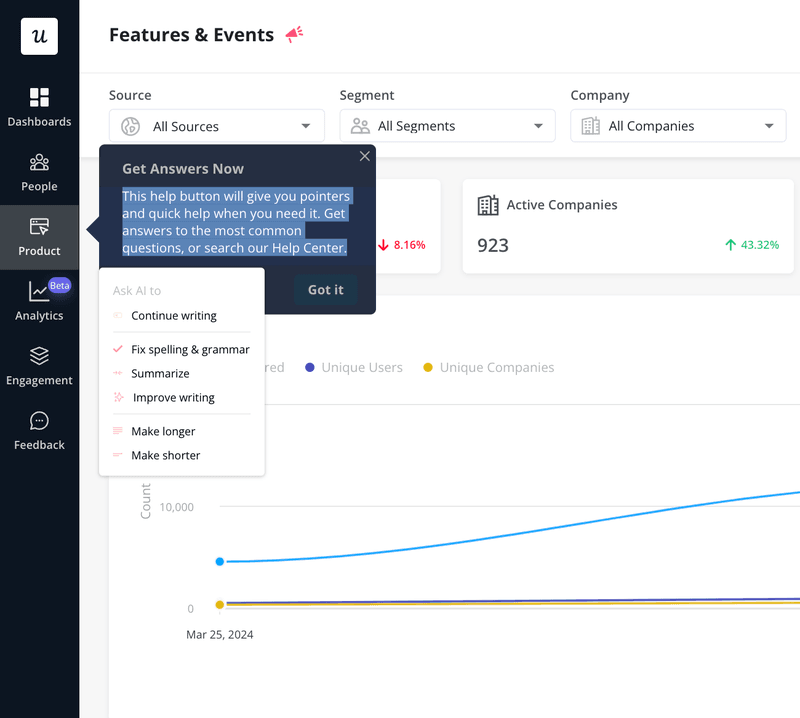
Task: Choose Summarize in the Ask AI menu
Action: (160, 373)
